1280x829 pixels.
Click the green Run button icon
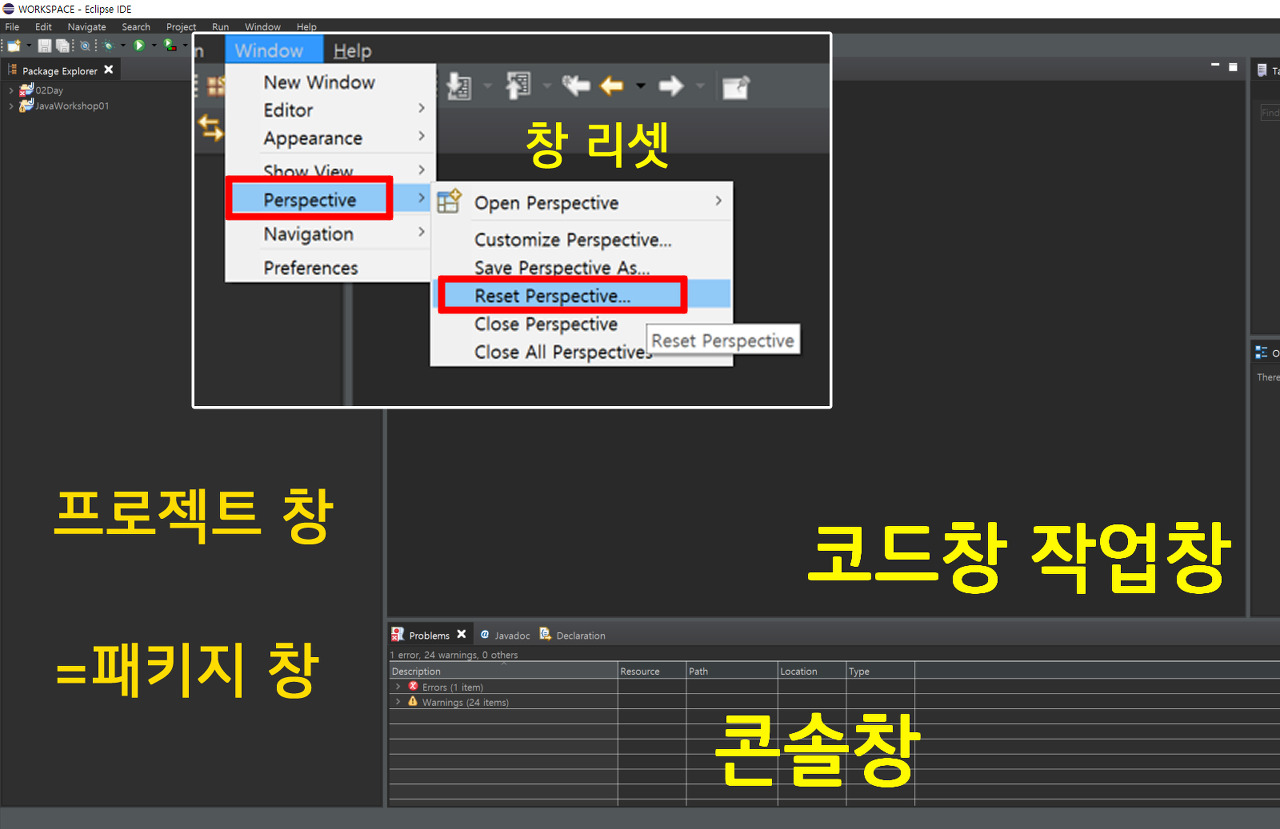(x=139, y=45)
